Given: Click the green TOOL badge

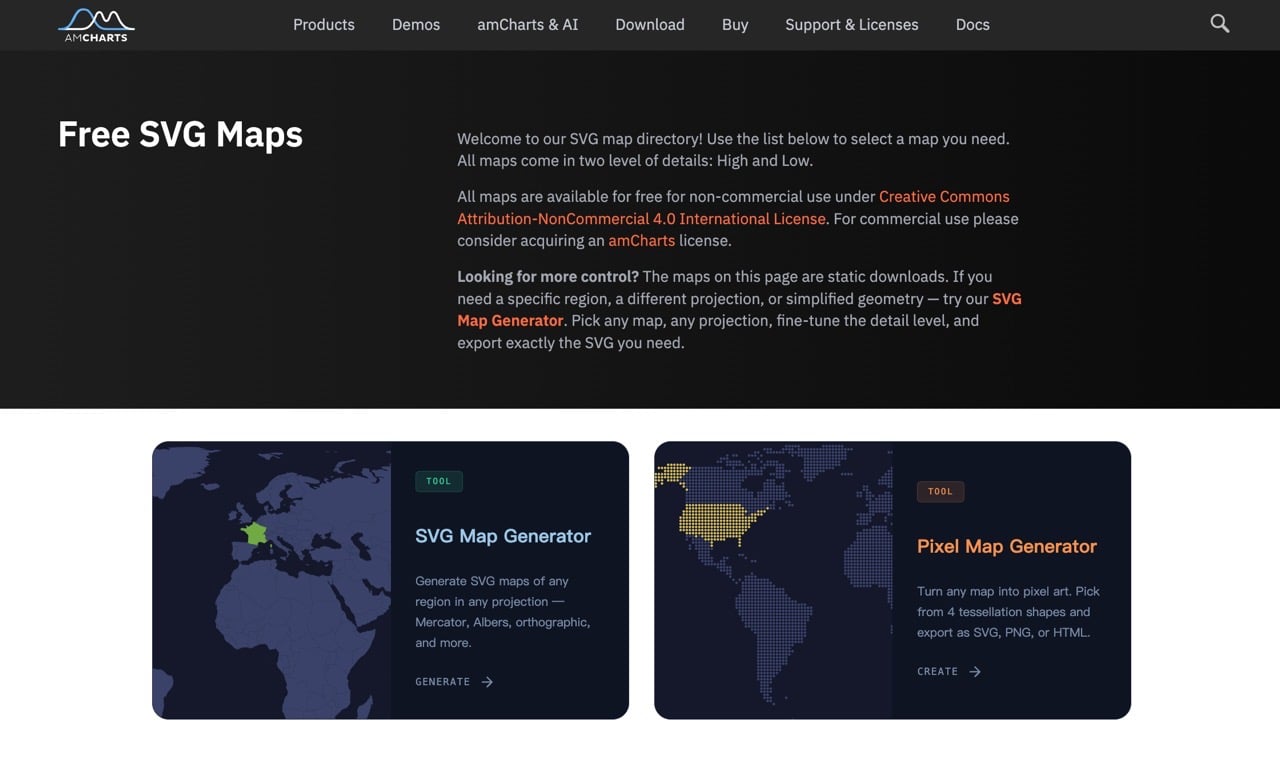Looking at the screenshot, I should click(x=439, y=481).
